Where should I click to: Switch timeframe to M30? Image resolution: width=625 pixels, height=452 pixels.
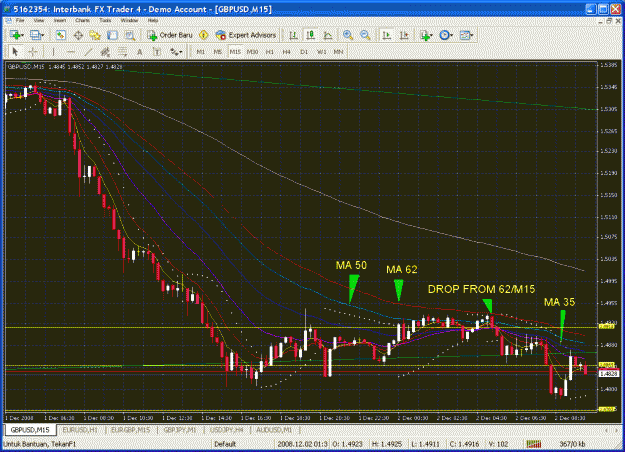coord(252,52)
